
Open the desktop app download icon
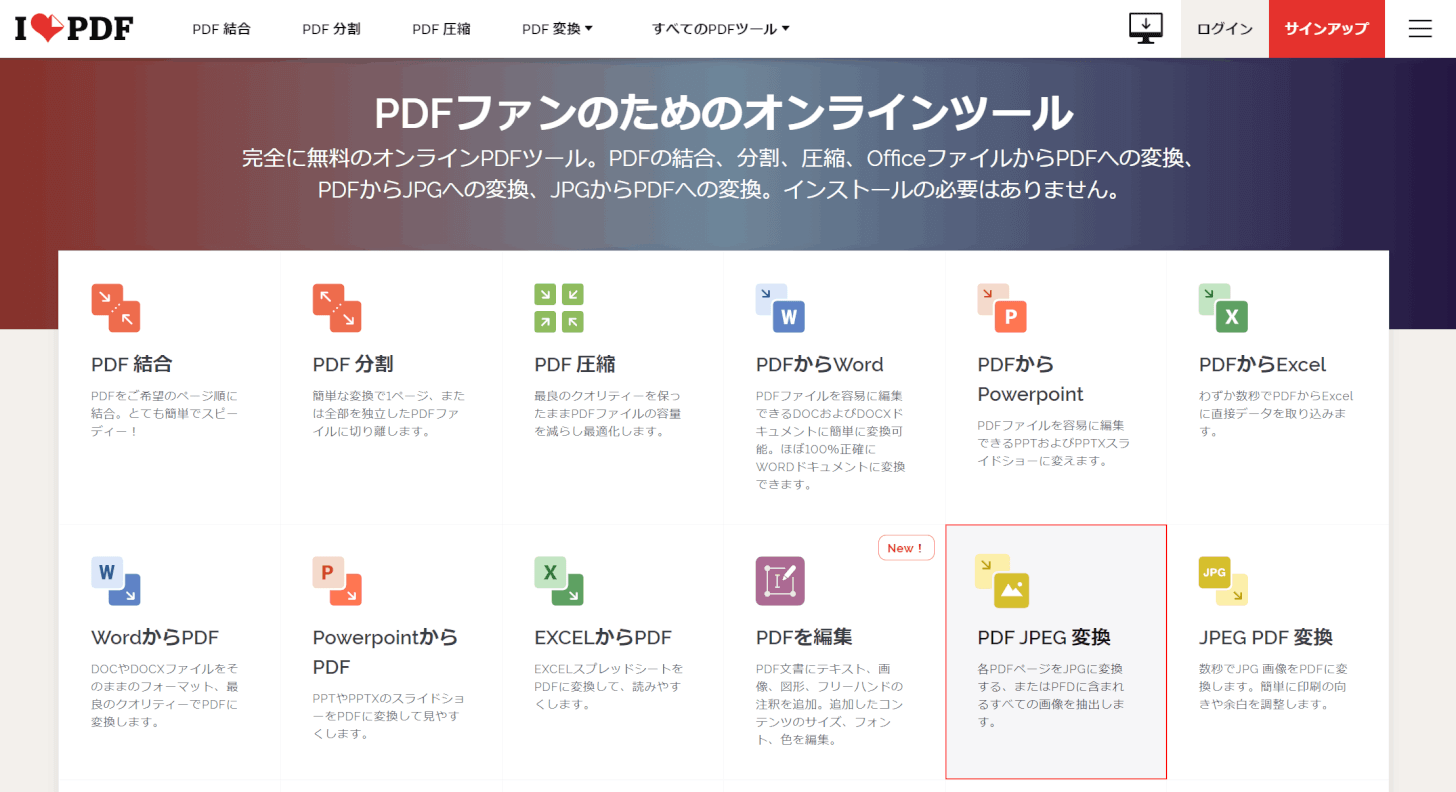click(x=1146, y=28)
